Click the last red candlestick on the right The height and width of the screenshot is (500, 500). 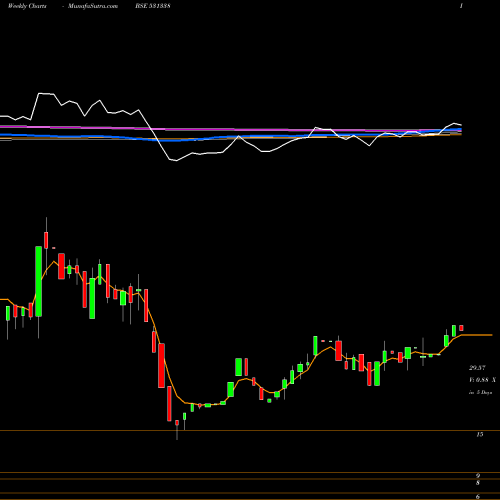(x=461, y=328)
